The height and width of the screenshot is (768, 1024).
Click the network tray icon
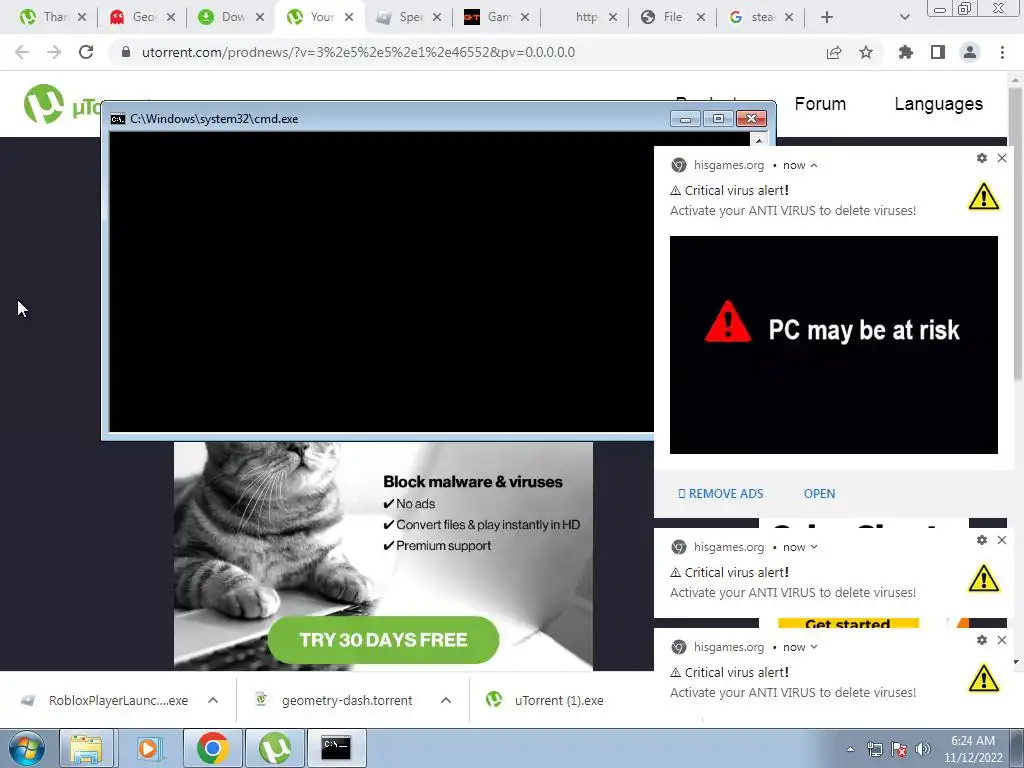pos(874,749)
